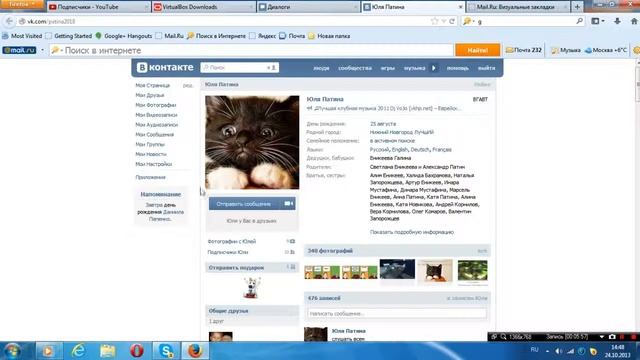The height and width of the screenshot is (360, 640).
Task: Open Фотографии с Юлей link
Action: point(231,241)
